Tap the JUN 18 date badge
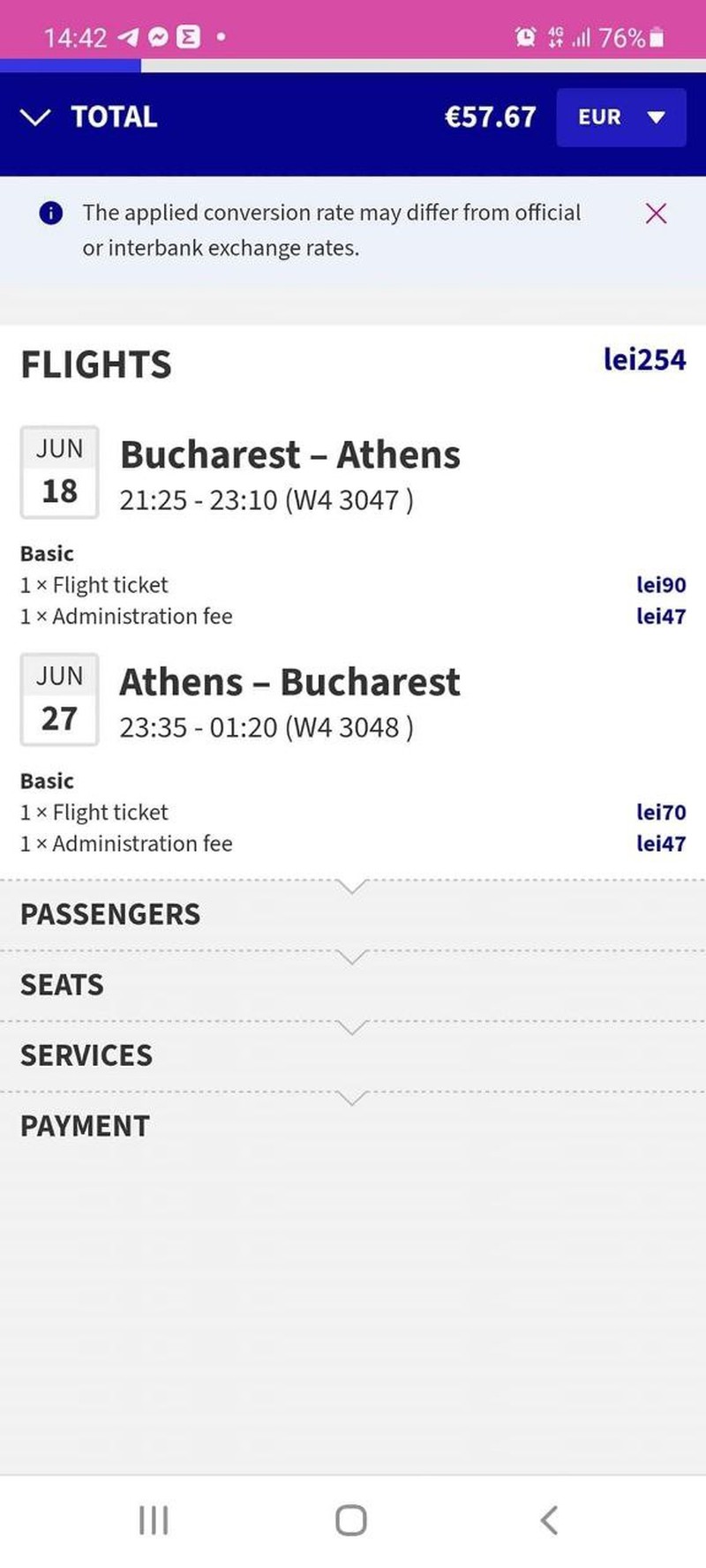 [x=59, y=472]
